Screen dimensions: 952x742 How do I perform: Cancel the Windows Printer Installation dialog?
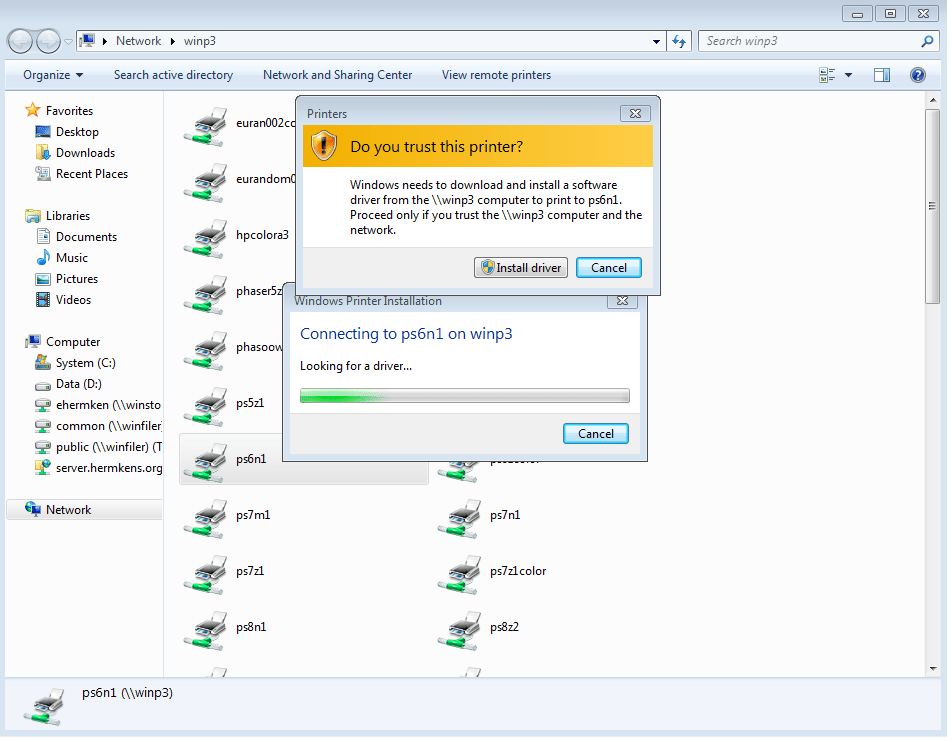pos(596,434)
